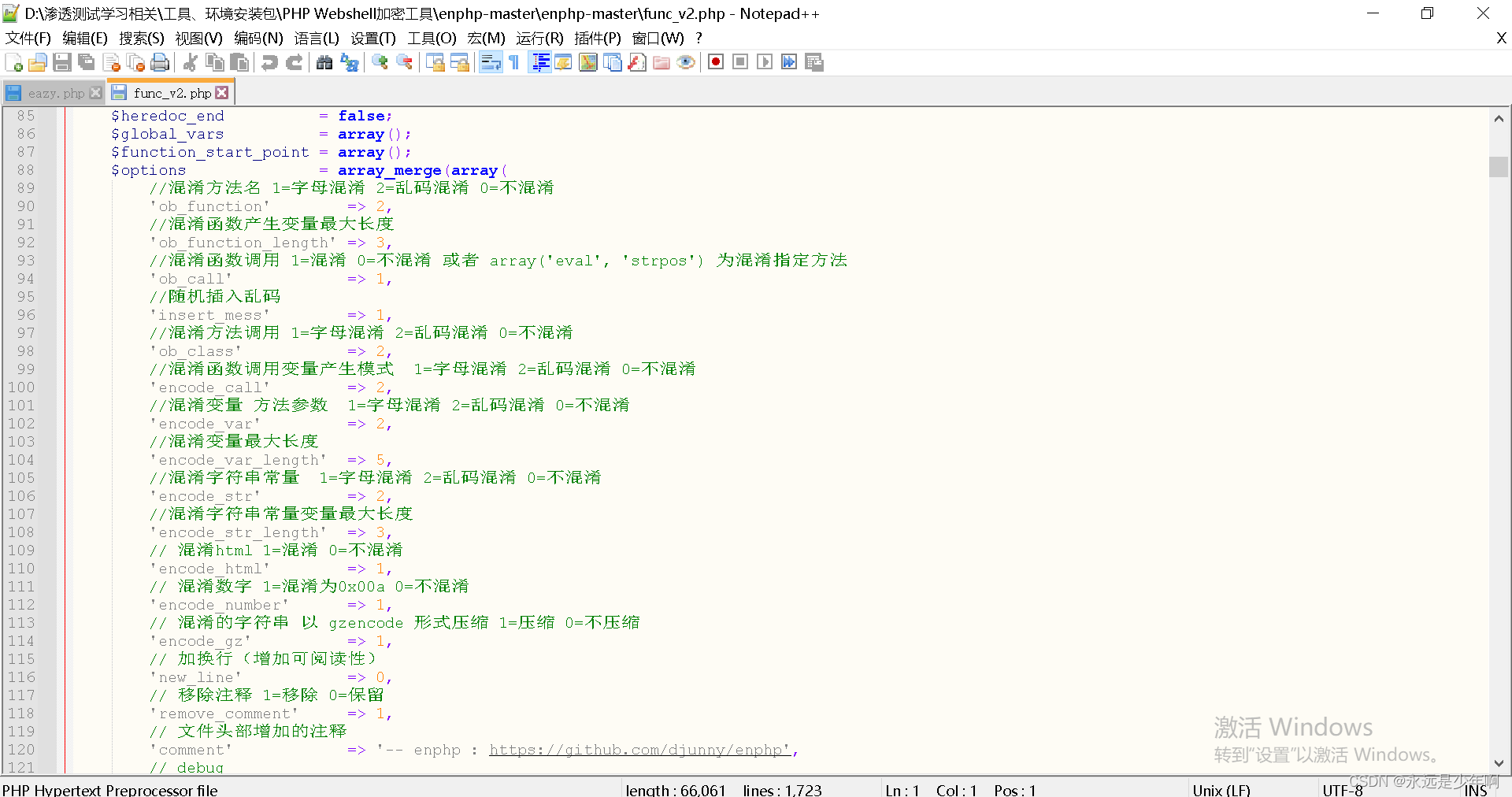Undo the last edit via toolbar
The height and width of the screenshot is (797, 1512).
point(269,62)
